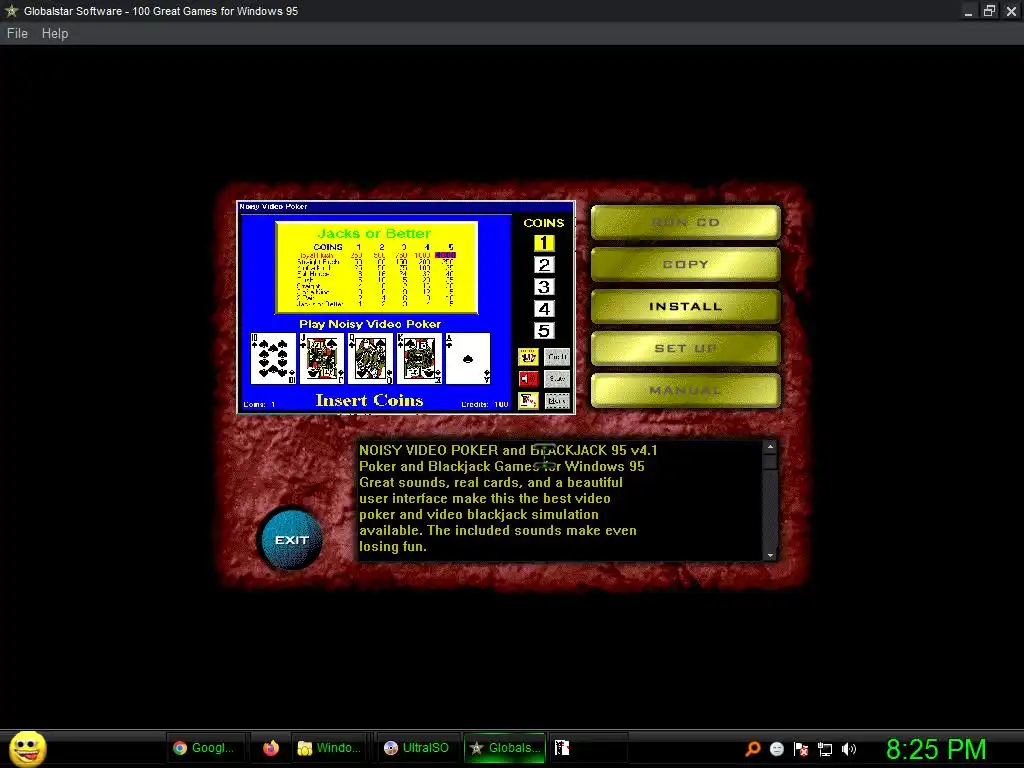1024x768 pixels.
Task: Click the MANUAL button
Action: [686, 390]
